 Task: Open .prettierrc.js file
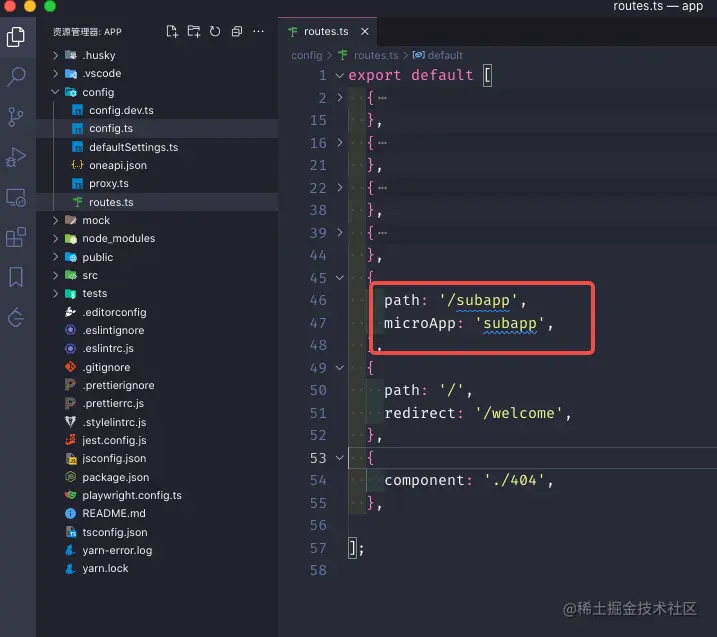tap(157, 404)
